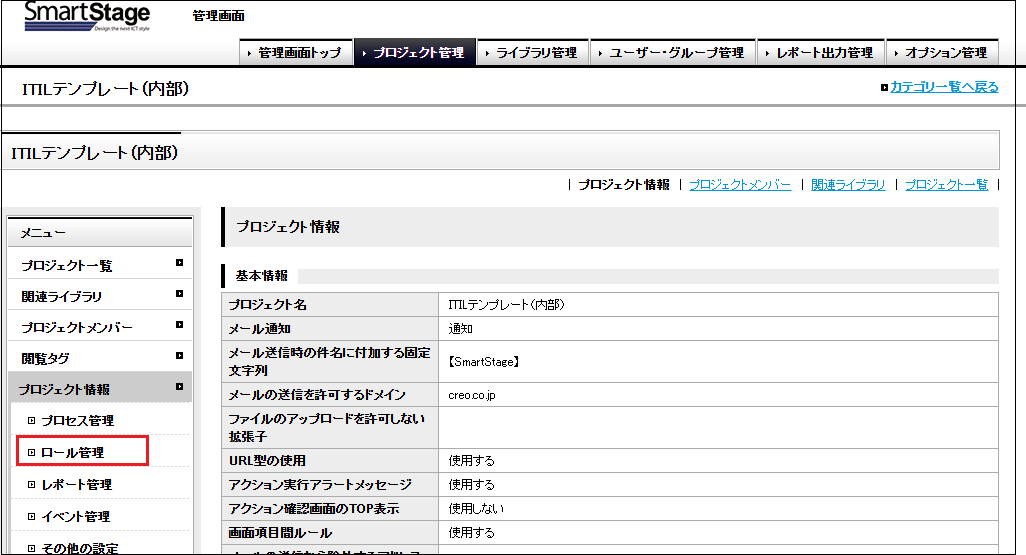This screenshot has height=555, width=1026.
Task: Click the 使用しない value cell
Action: pyautogui.click(x=718, y=509)
